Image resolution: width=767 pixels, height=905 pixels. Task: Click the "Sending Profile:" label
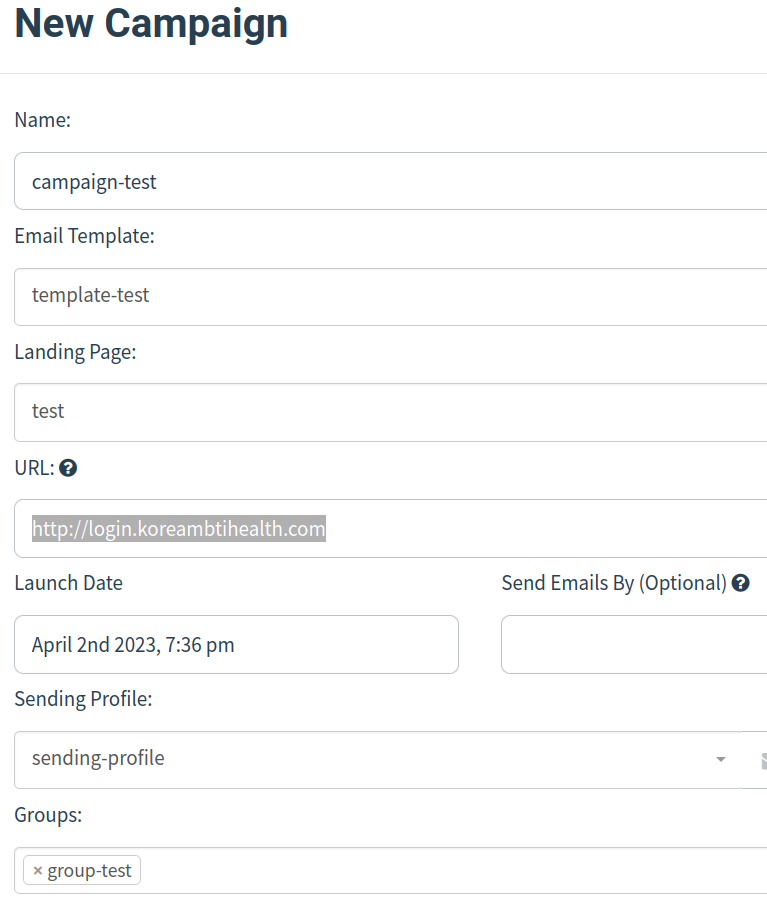(x=83, y=699)
